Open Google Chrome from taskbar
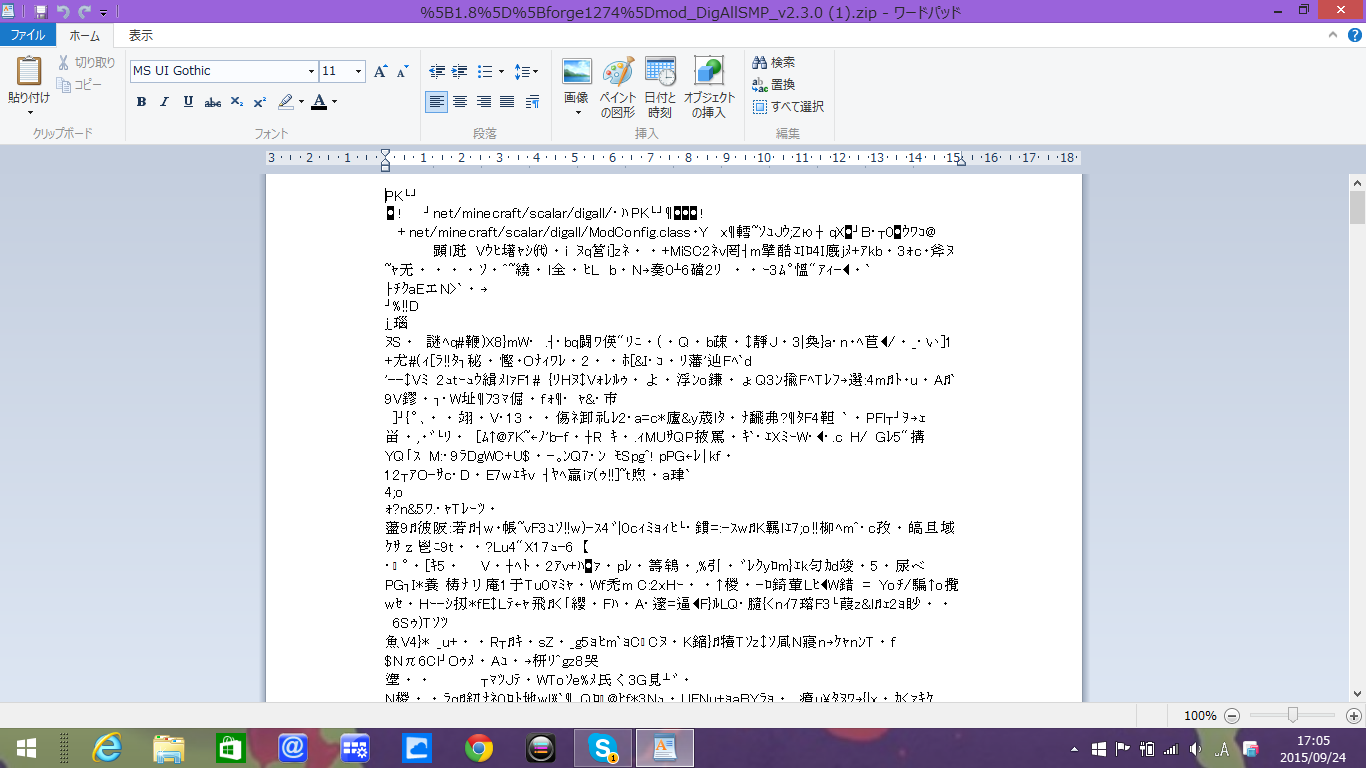Image resolution: width=1366 pixels, height=768 pixels. [x=478, y=747]
